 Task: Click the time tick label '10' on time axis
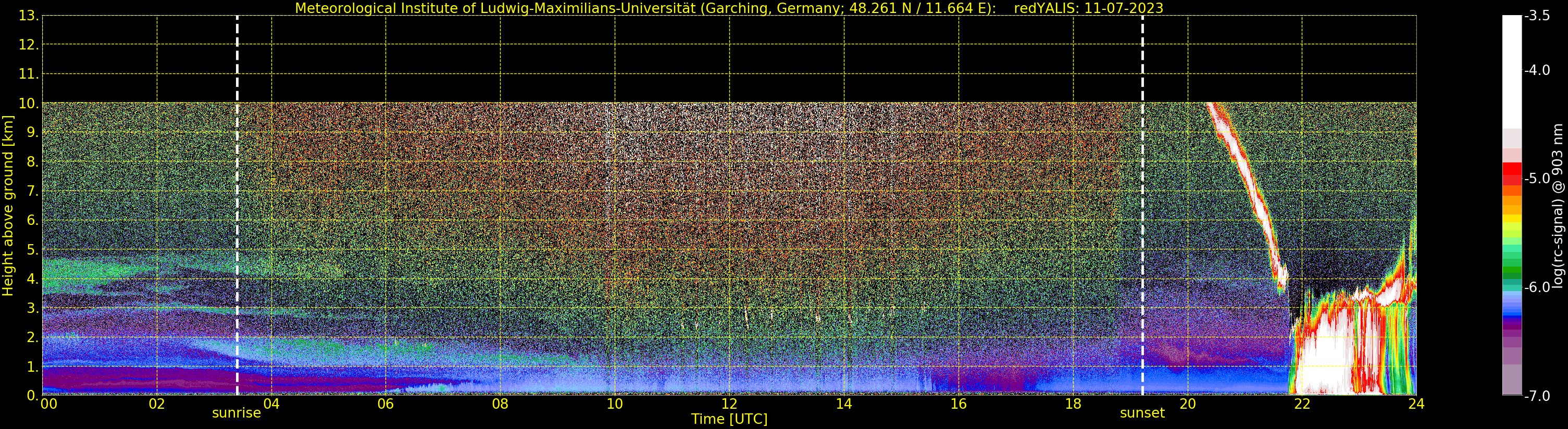coord(615,403)
